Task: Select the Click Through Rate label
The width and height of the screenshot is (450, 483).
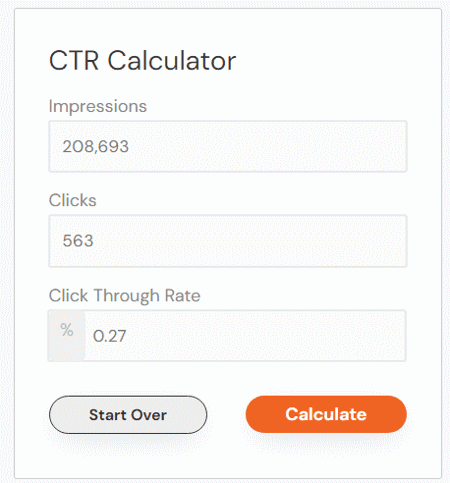Action: (125, 296)
